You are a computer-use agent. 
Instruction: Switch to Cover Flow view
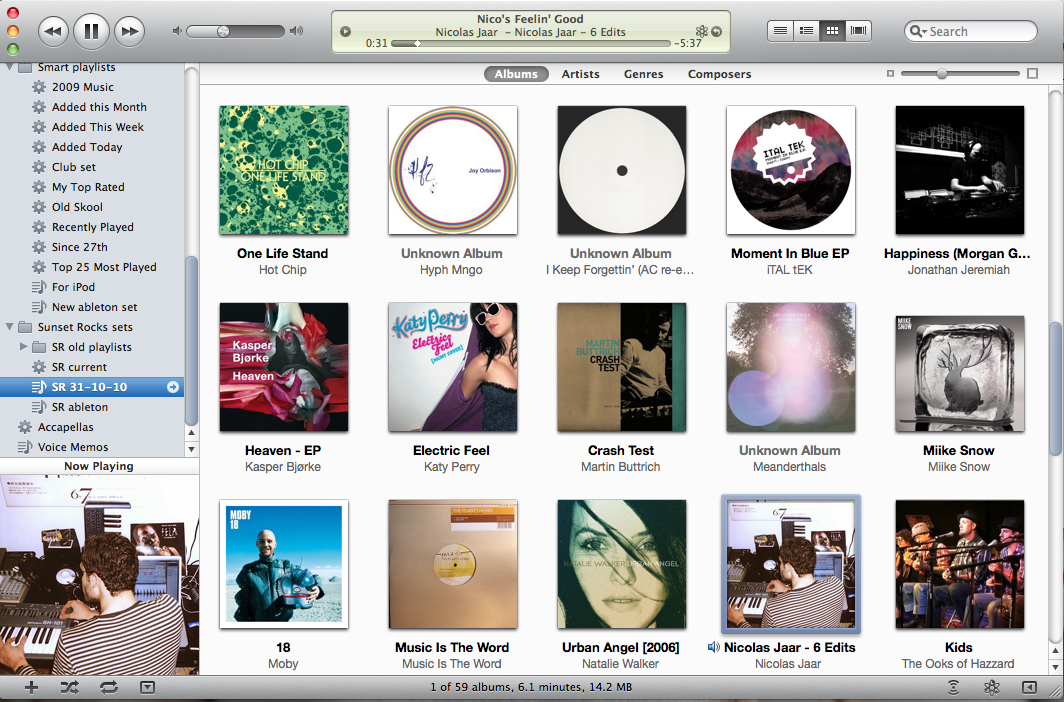(x=858, y=31)
